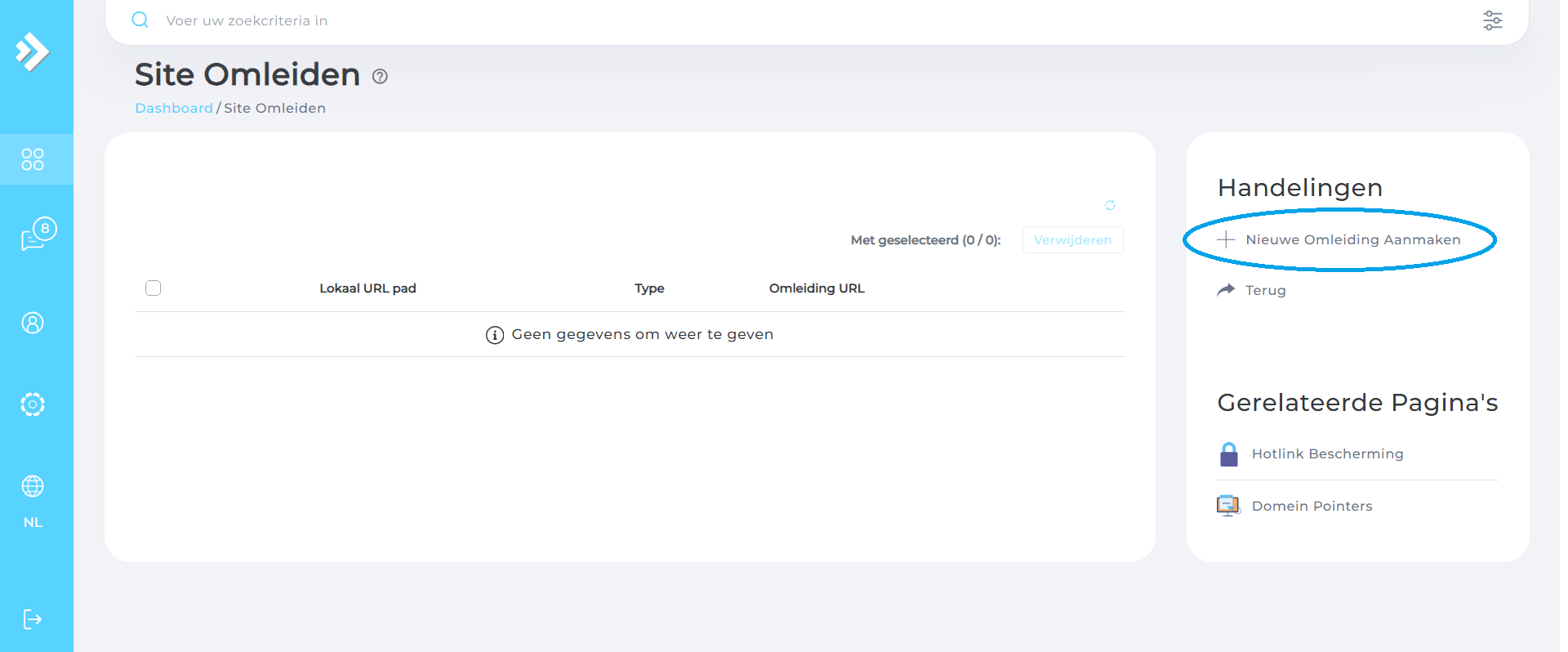Open the settings gear icon in the sidebar

pos(33,404)
